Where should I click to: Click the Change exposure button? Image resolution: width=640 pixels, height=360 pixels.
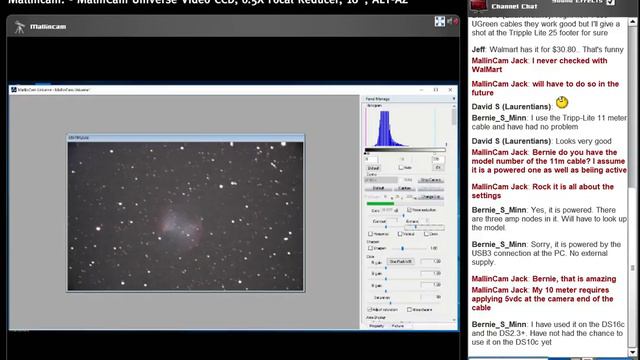click(x=431, y=197)
